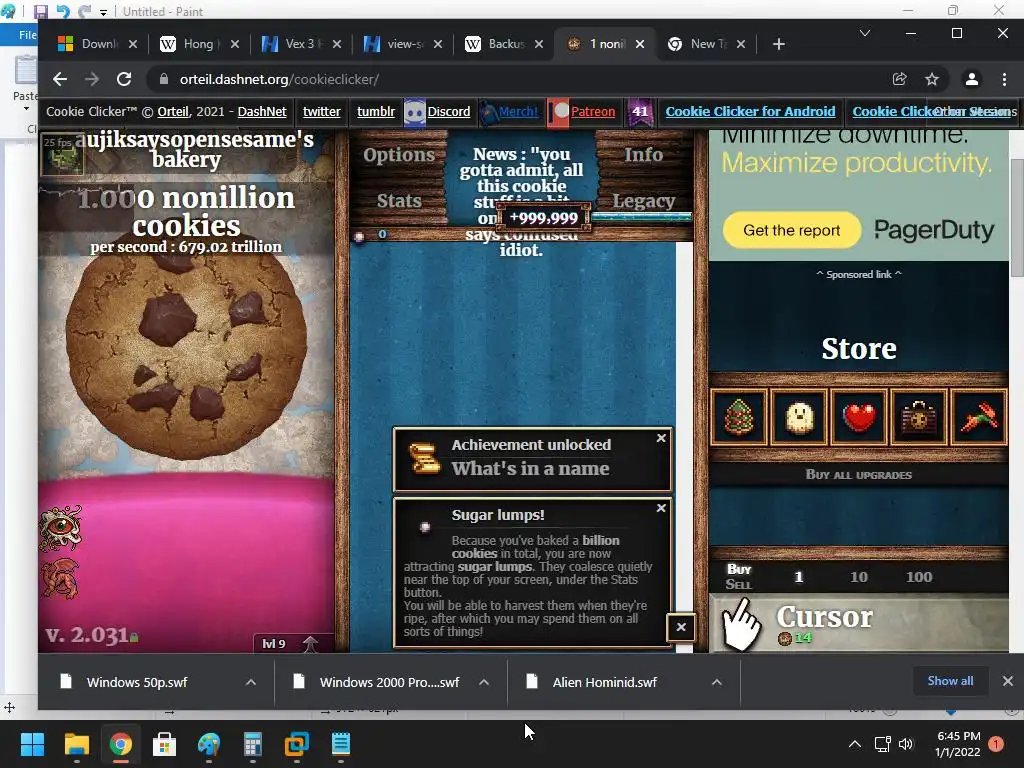Click the eyeball wrinkler creature icon
This screenshot has height=768, width=1024.
tap(61, 528)
